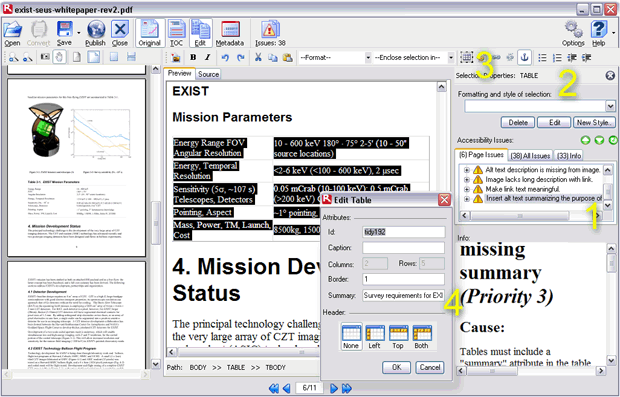Switch to the Source tab

coord(208,74)
